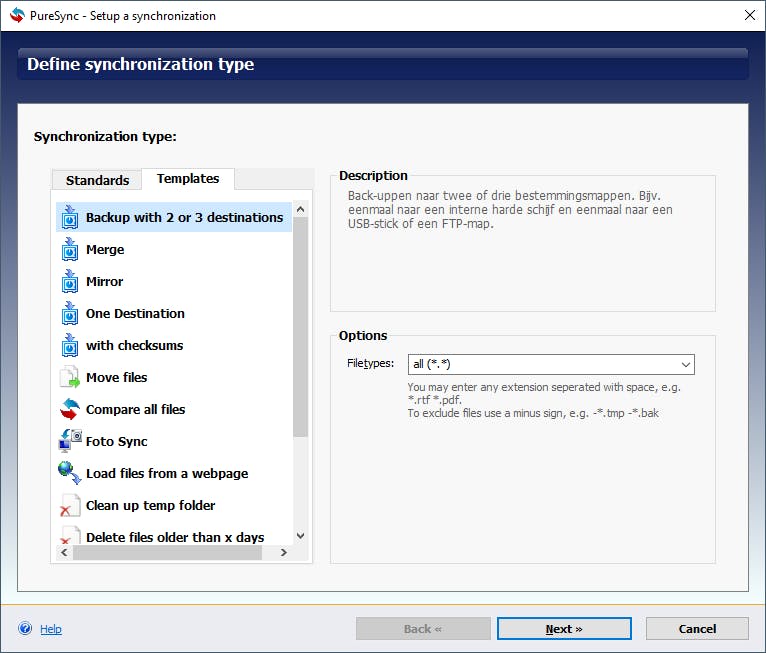Click the blue Help question mark icon

[x=25, y=628]
